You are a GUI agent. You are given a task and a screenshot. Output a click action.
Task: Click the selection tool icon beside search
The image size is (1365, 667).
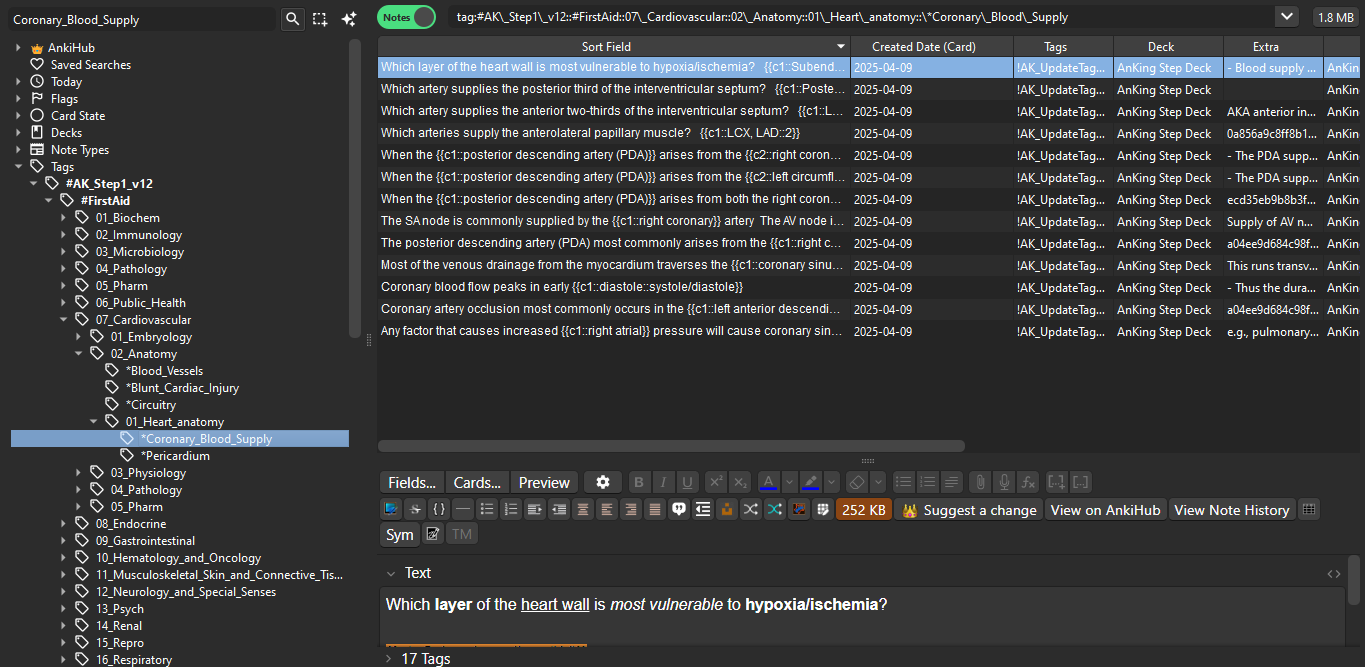[x=320, y=19]
